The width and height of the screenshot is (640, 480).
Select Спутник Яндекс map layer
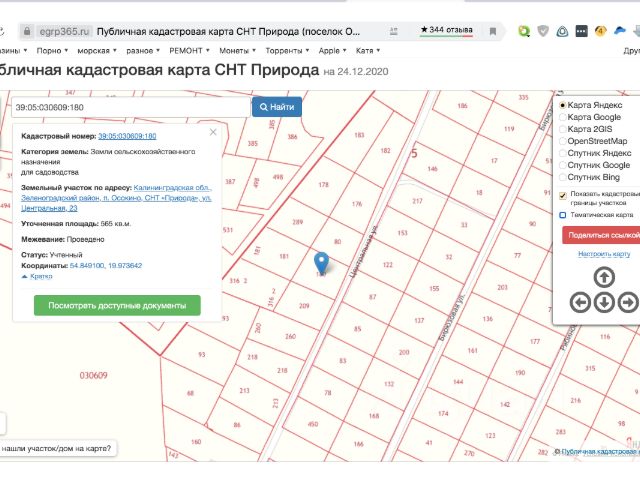pos(563,153)
